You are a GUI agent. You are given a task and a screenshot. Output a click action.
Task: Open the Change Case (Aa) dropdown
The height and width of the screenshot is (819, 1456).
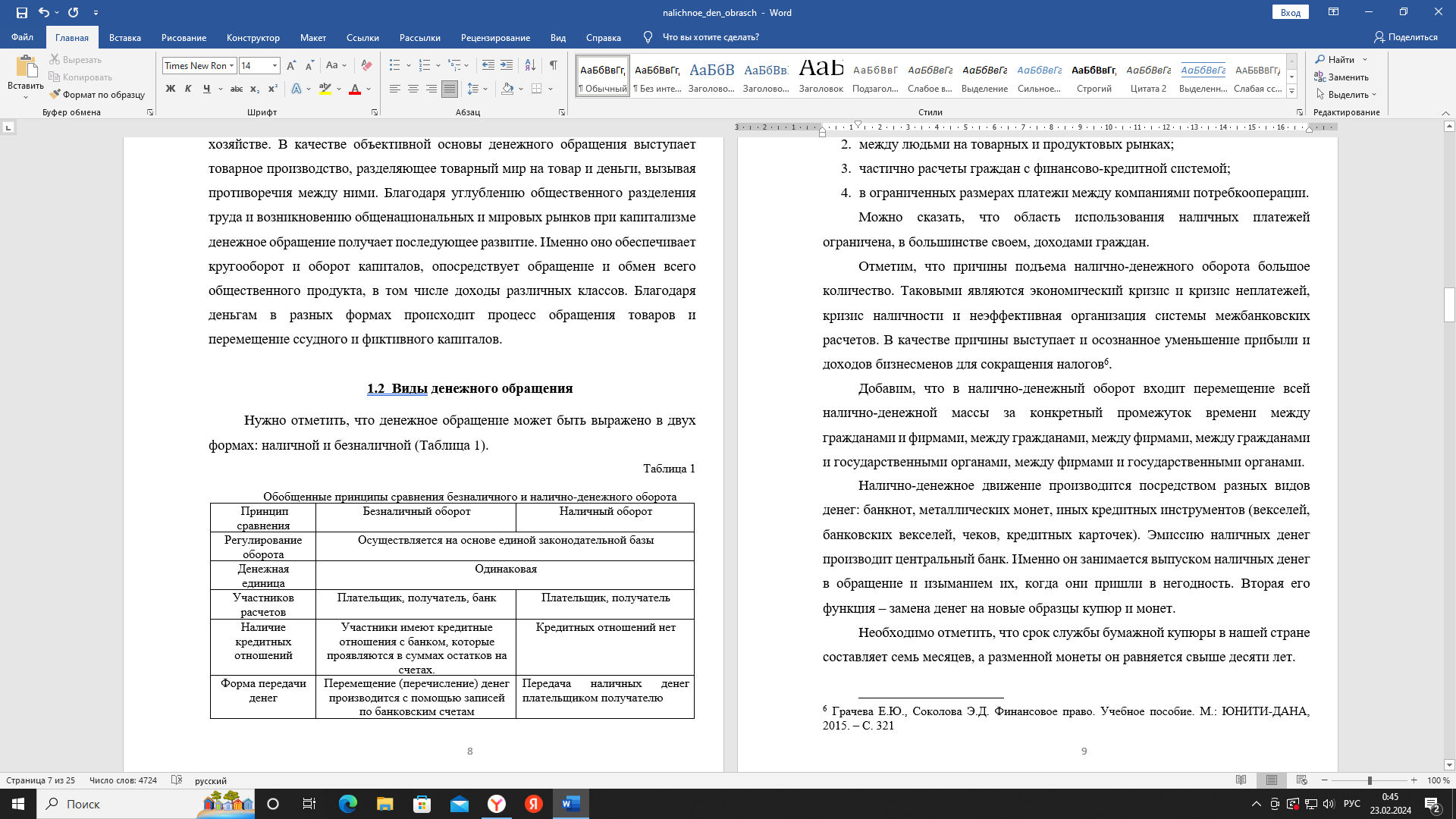click(336, 66)
